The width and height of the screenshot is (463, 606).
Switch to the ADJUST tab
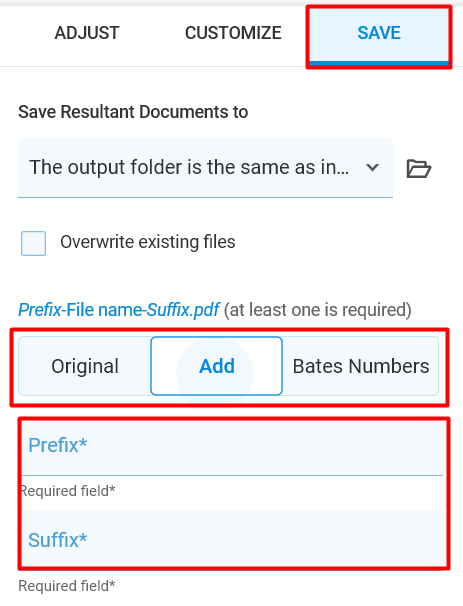(x=87, y=33)
